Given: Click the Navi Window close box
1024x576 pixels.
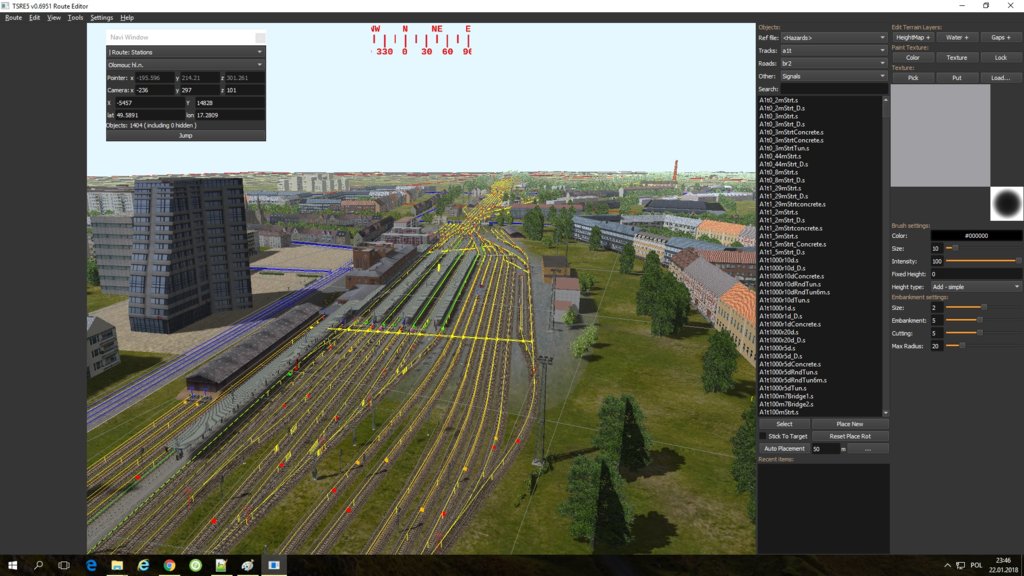Looking at the screenshot, I should (260, 37).
